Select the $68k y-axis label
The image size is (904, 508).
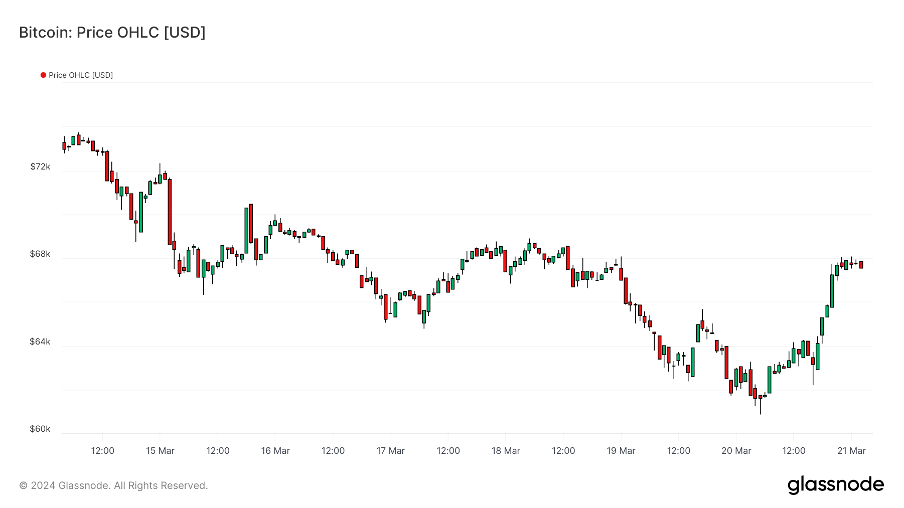[40, 255]
